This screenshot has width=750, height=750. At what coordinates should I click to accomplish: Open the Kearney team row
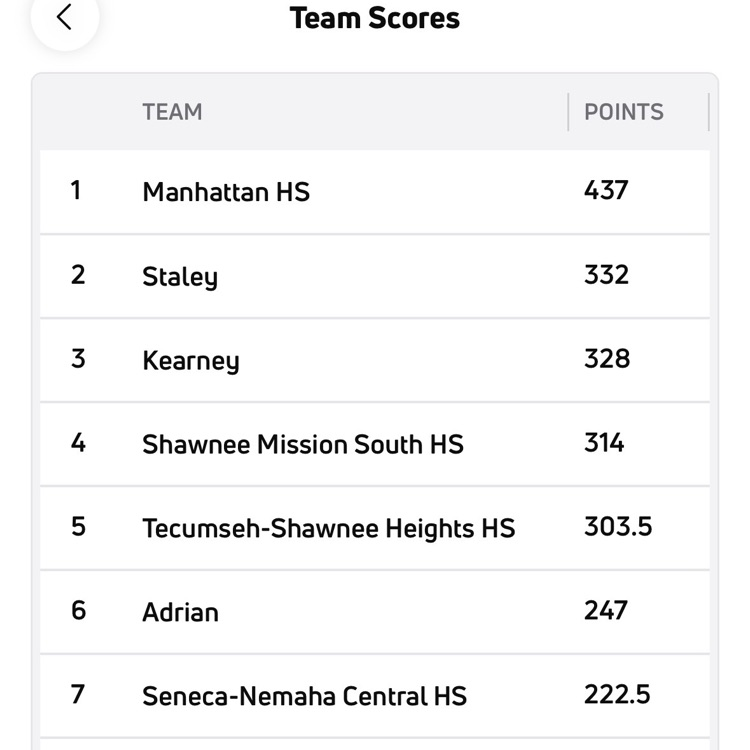191,360
